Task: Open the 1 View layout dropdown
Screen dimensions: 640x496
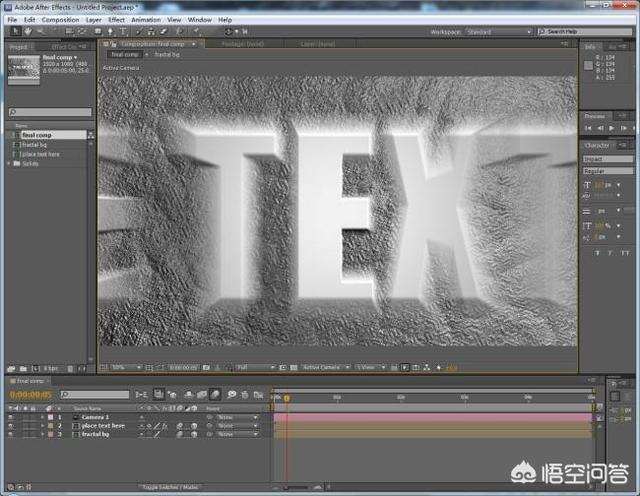Action: pos(370,368)
